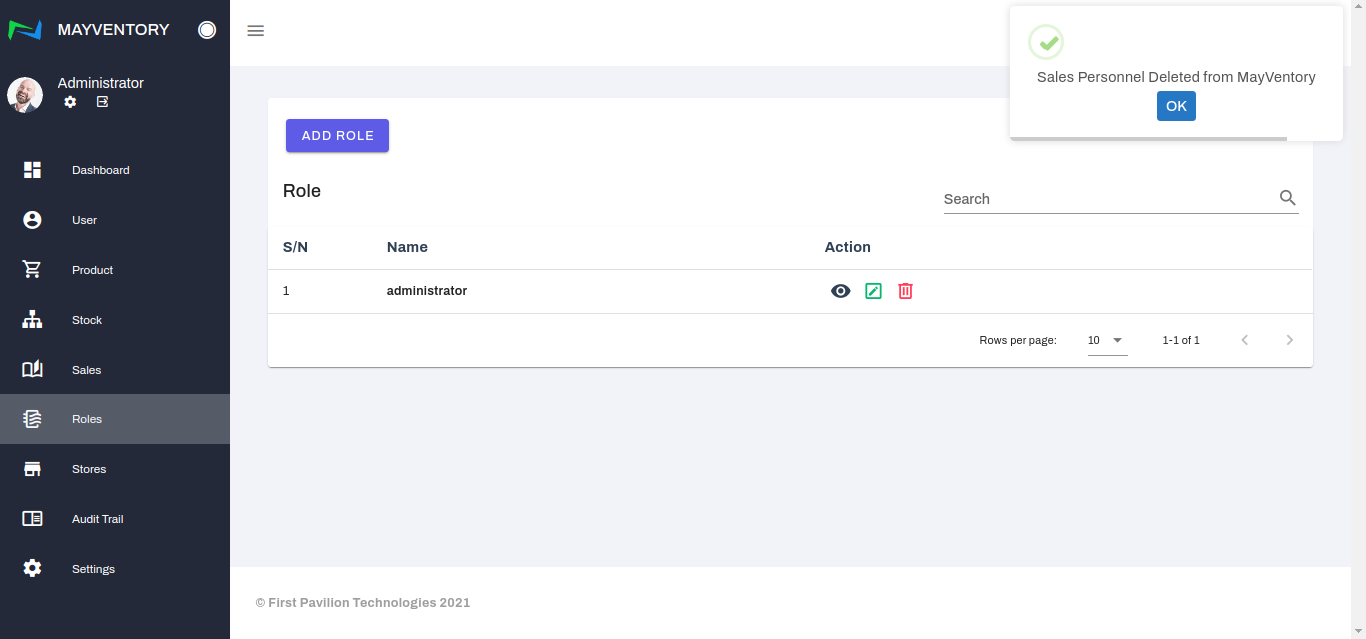Dismiss the notification with OK
This screenshot has width=1366, height=639.
(1176, 106)
